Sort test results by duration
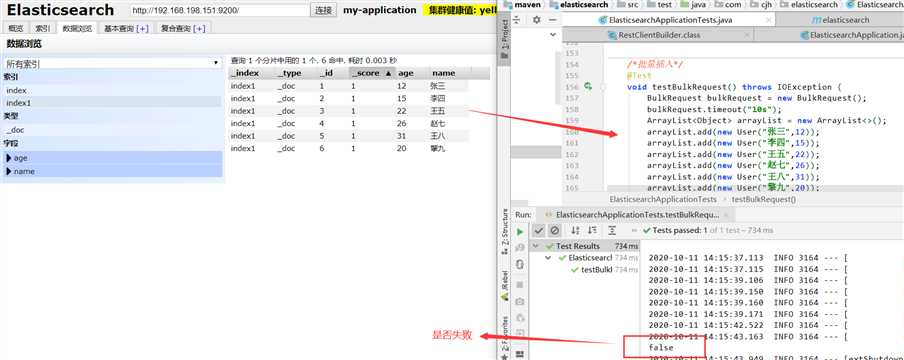904x360 pixels. tap(591, 230)
